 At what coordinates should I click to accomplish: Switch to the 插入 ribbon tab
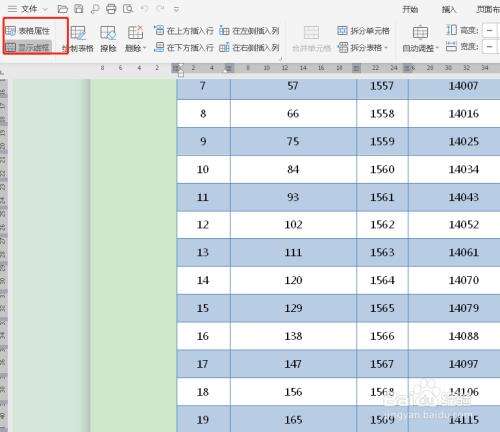[x=449, y=9]
